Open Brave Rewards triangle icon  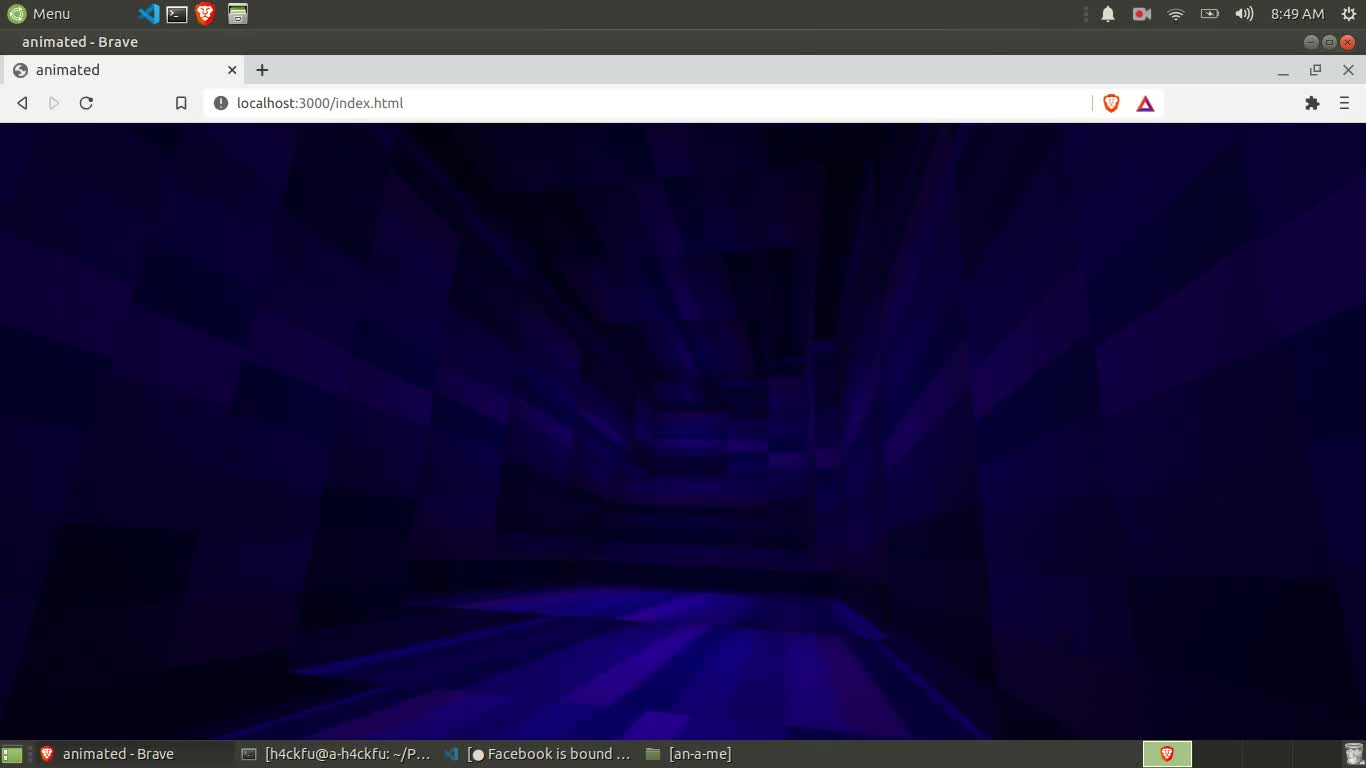1145,103
